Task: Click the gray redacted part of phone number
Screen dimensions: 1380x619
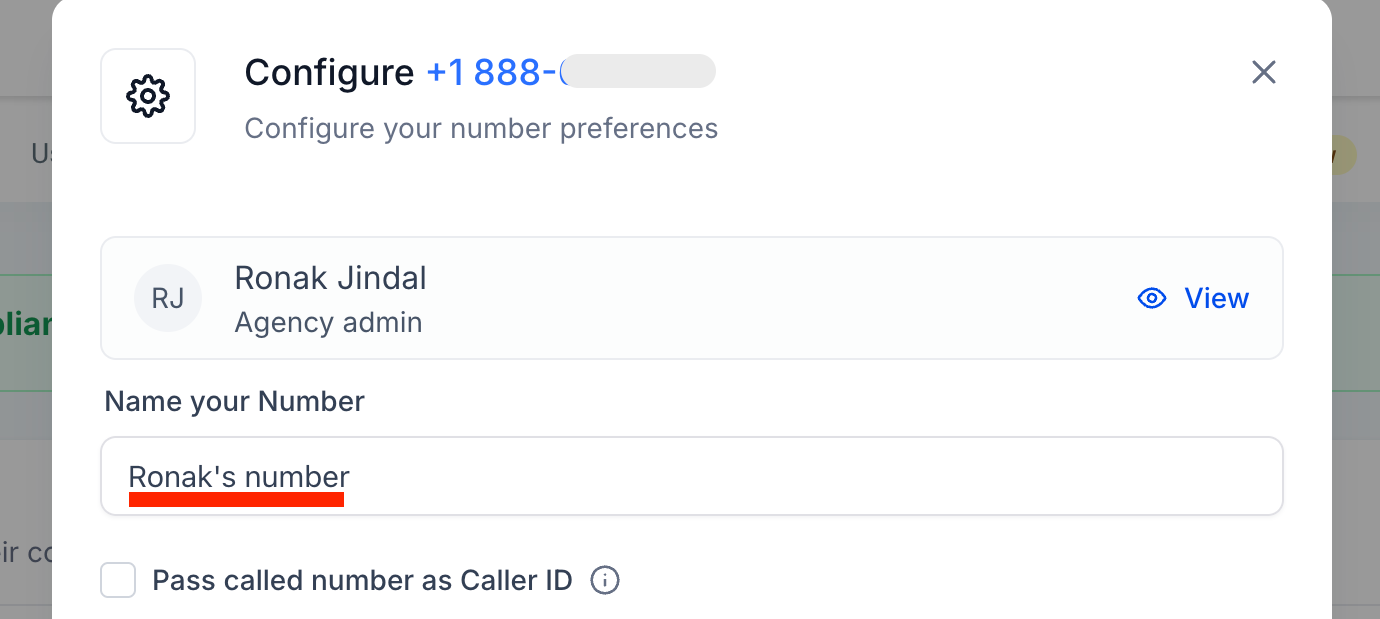Action: click(640, 72)
